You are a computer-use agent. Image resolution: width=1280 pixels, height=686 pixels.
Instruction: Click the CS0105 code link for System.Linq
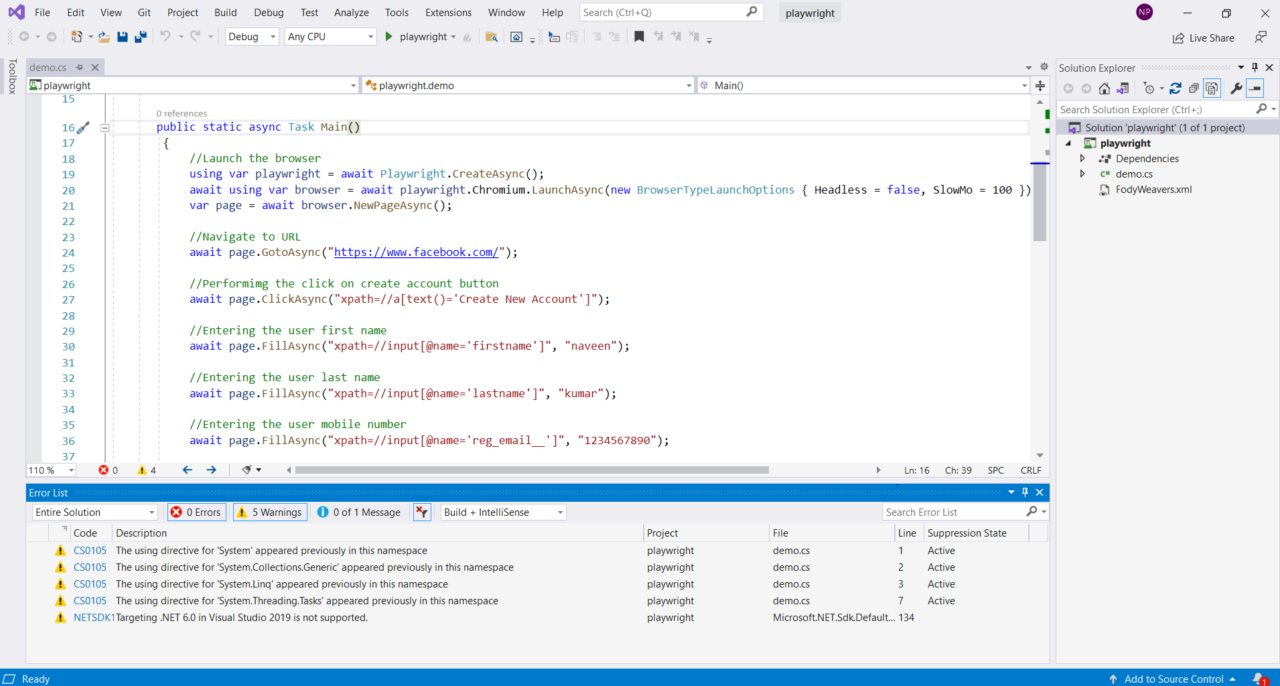[90, 584]
